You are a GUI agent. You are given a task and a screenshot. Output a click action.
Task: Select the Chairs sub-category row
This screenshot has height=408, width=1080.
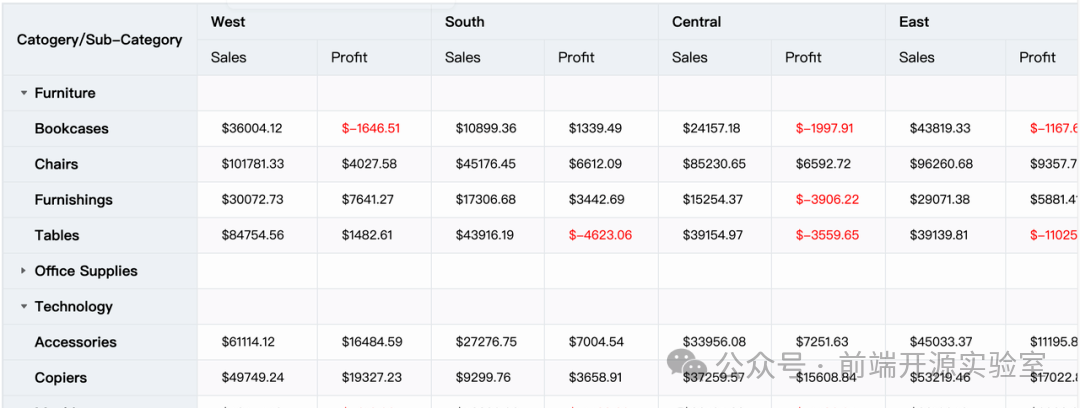point(56,164)
